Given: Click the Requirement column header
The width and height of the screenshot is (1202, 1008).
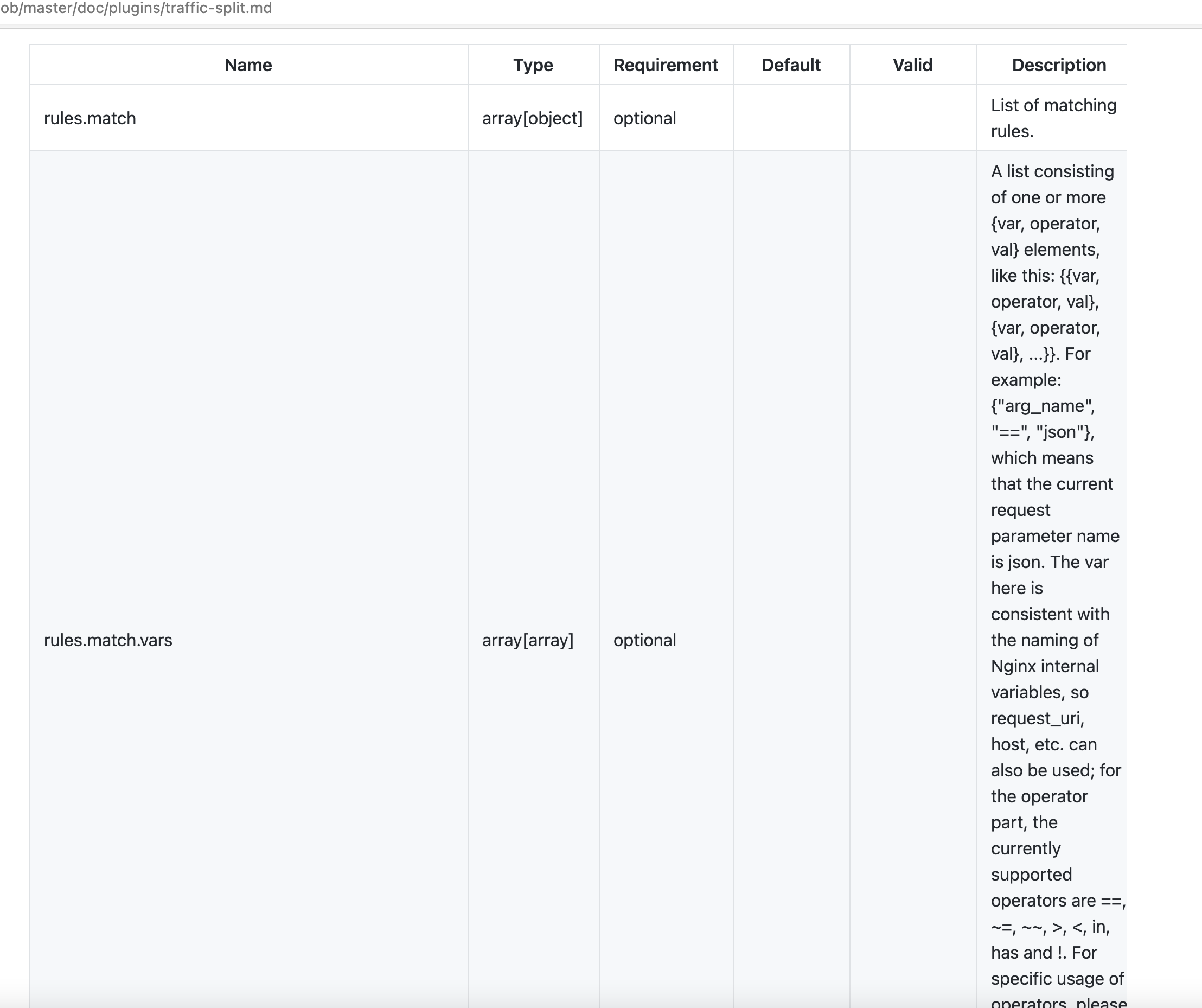Looking at the screenshot, I should (x=666, y=65).
